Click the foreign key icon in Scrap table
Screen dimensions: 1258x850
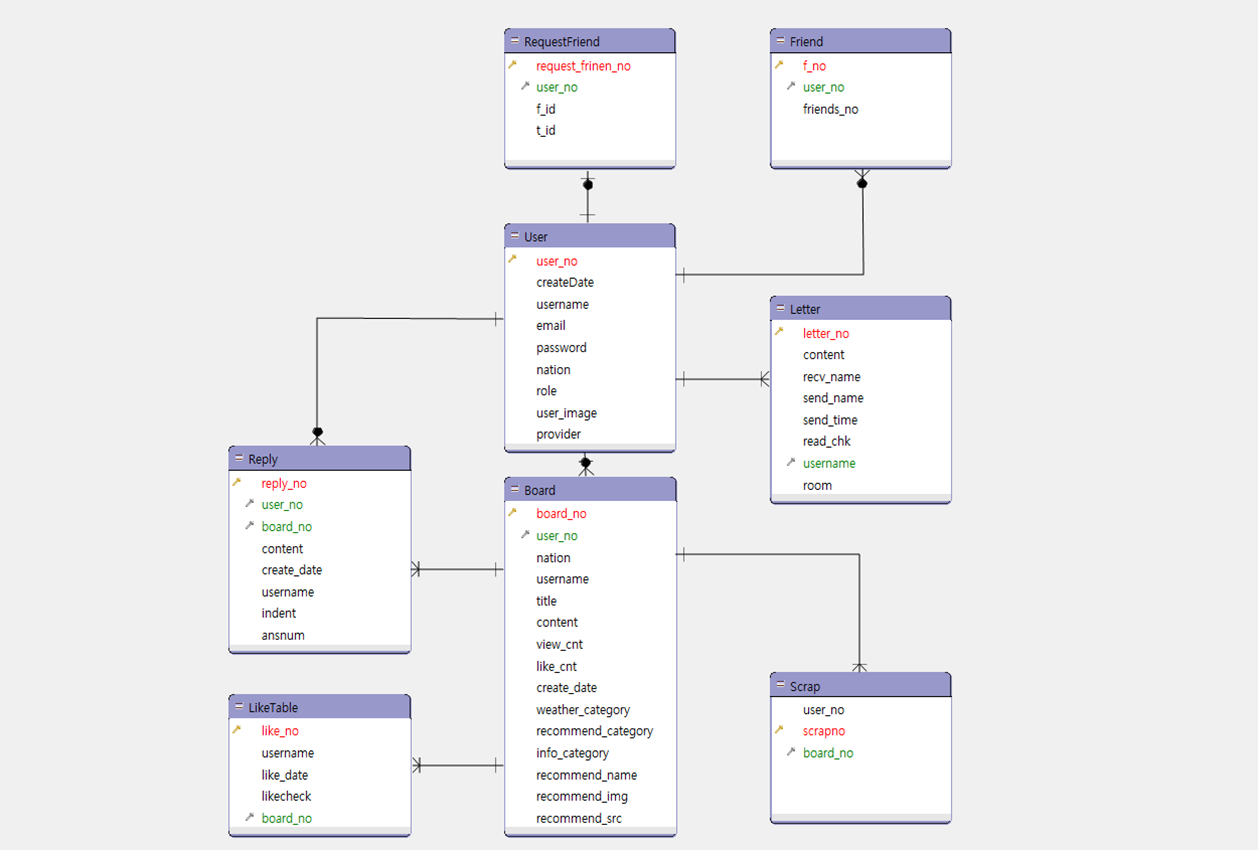click(791, 752)
